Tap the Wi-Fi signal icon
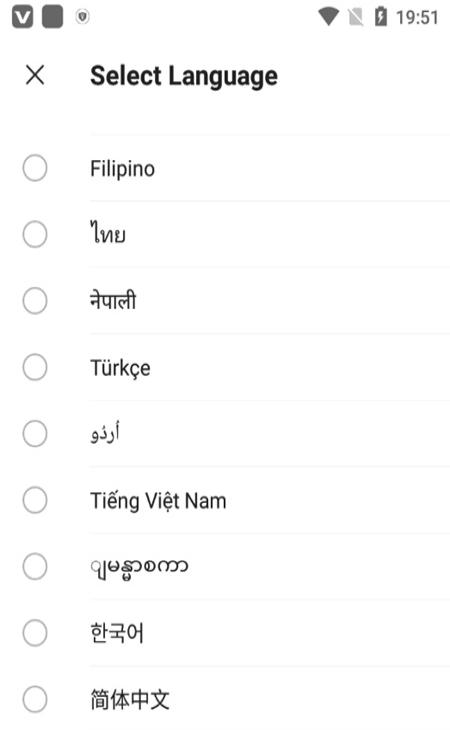 329,17
